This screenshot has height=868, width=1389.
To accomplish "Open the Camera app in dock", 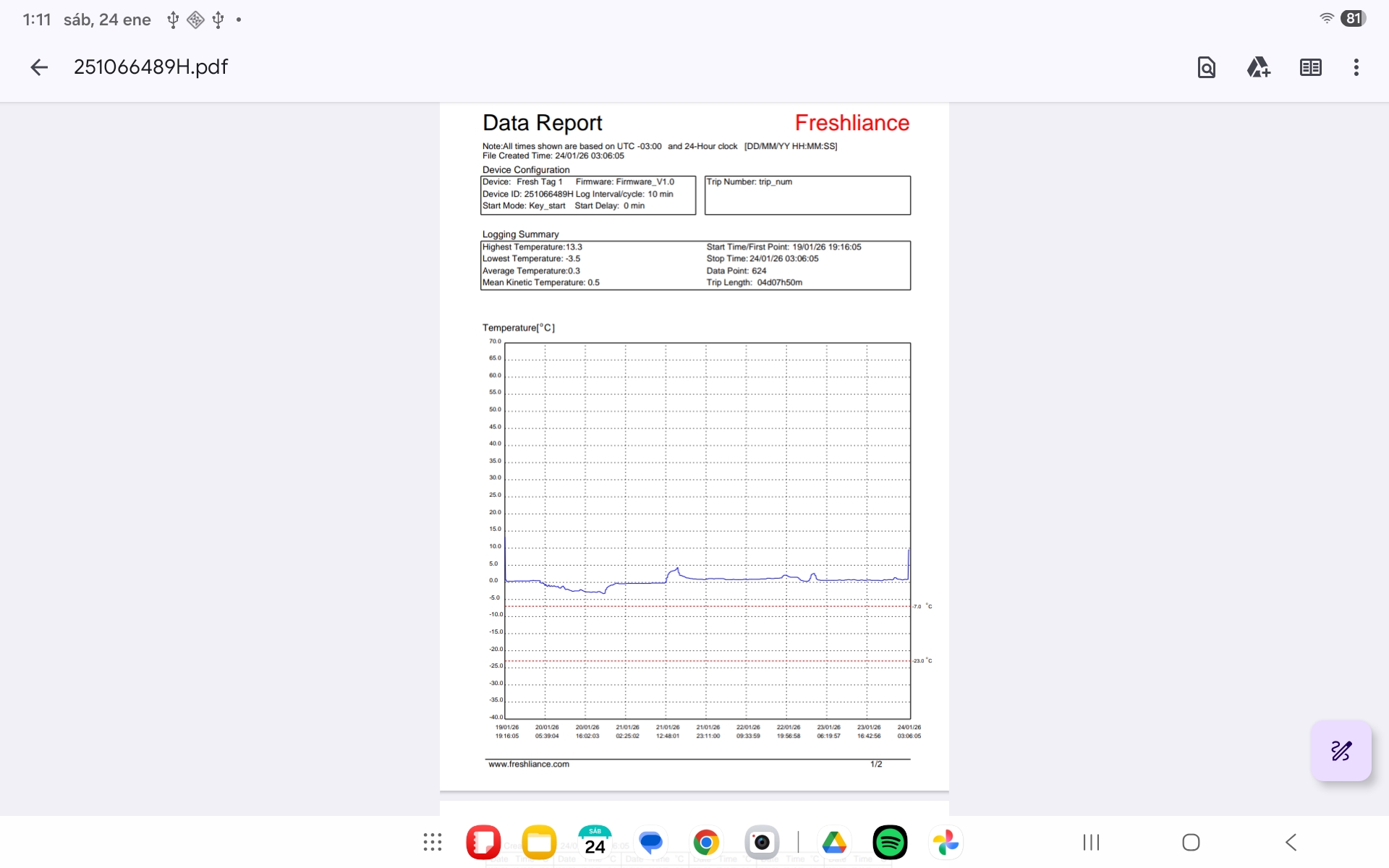I will 762,842.
